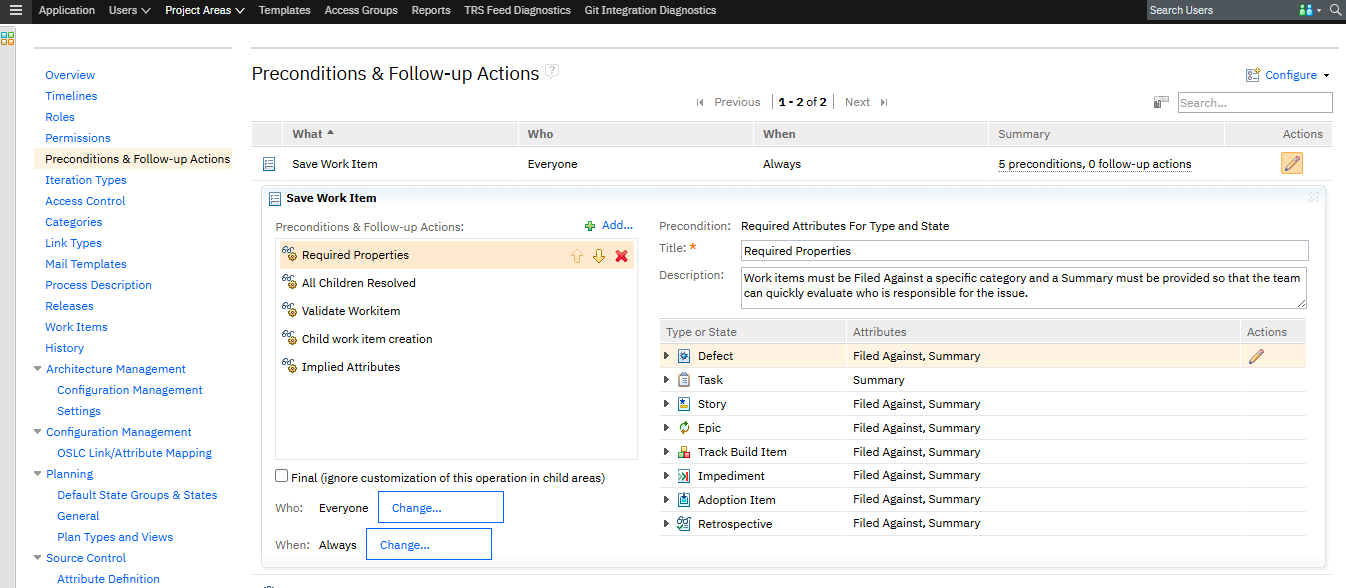The width and height of the screenshot is (1346, 588).
Task: Delete the Required Properties precondition with red X
Action: [620, 255]
